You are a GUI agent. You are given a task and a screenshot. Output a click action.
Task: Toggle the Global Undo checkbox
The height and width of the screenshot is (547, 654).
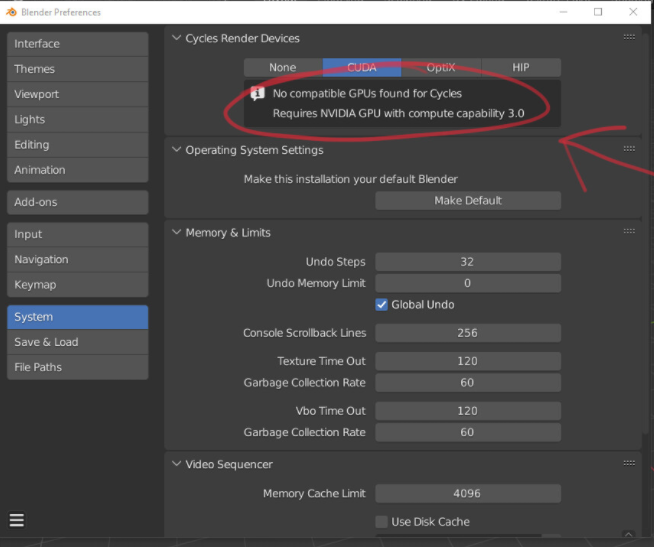(x=381, y=305)
